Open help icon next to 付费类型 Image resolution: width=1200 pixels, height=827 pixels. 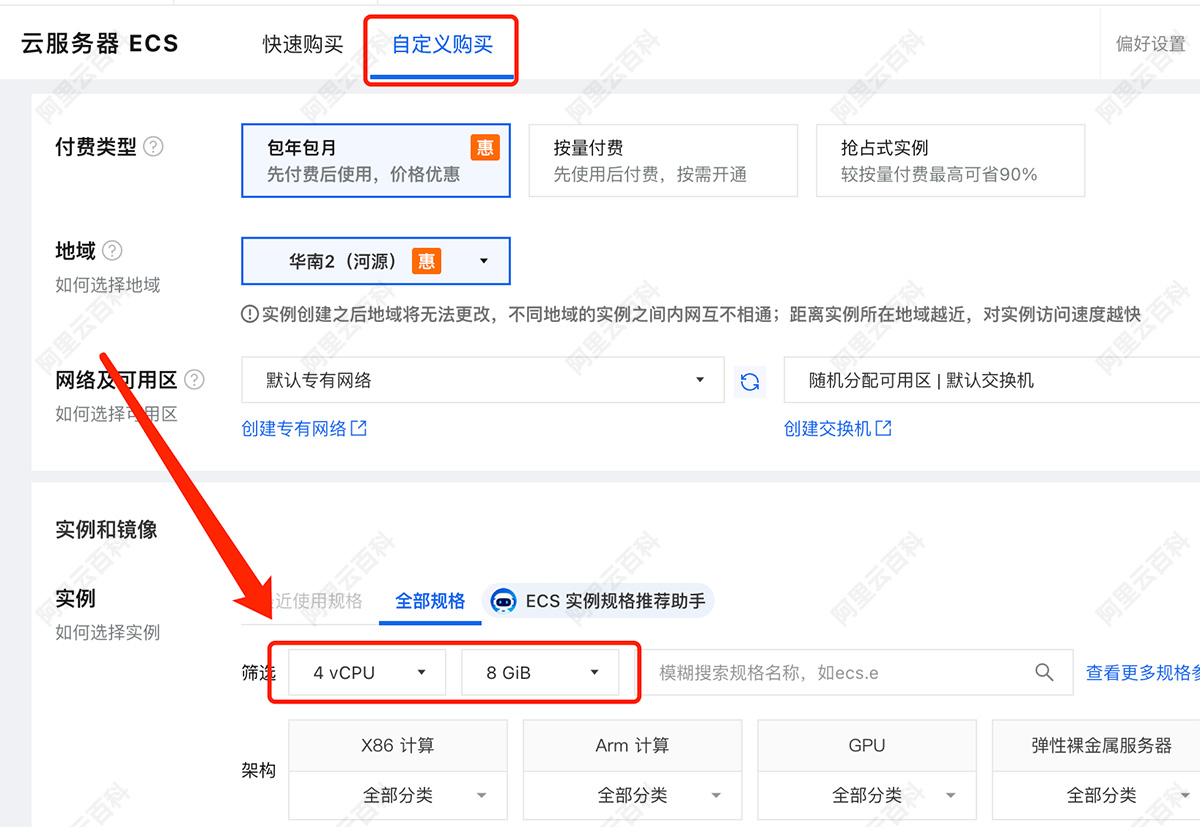[x=153, y=147]
